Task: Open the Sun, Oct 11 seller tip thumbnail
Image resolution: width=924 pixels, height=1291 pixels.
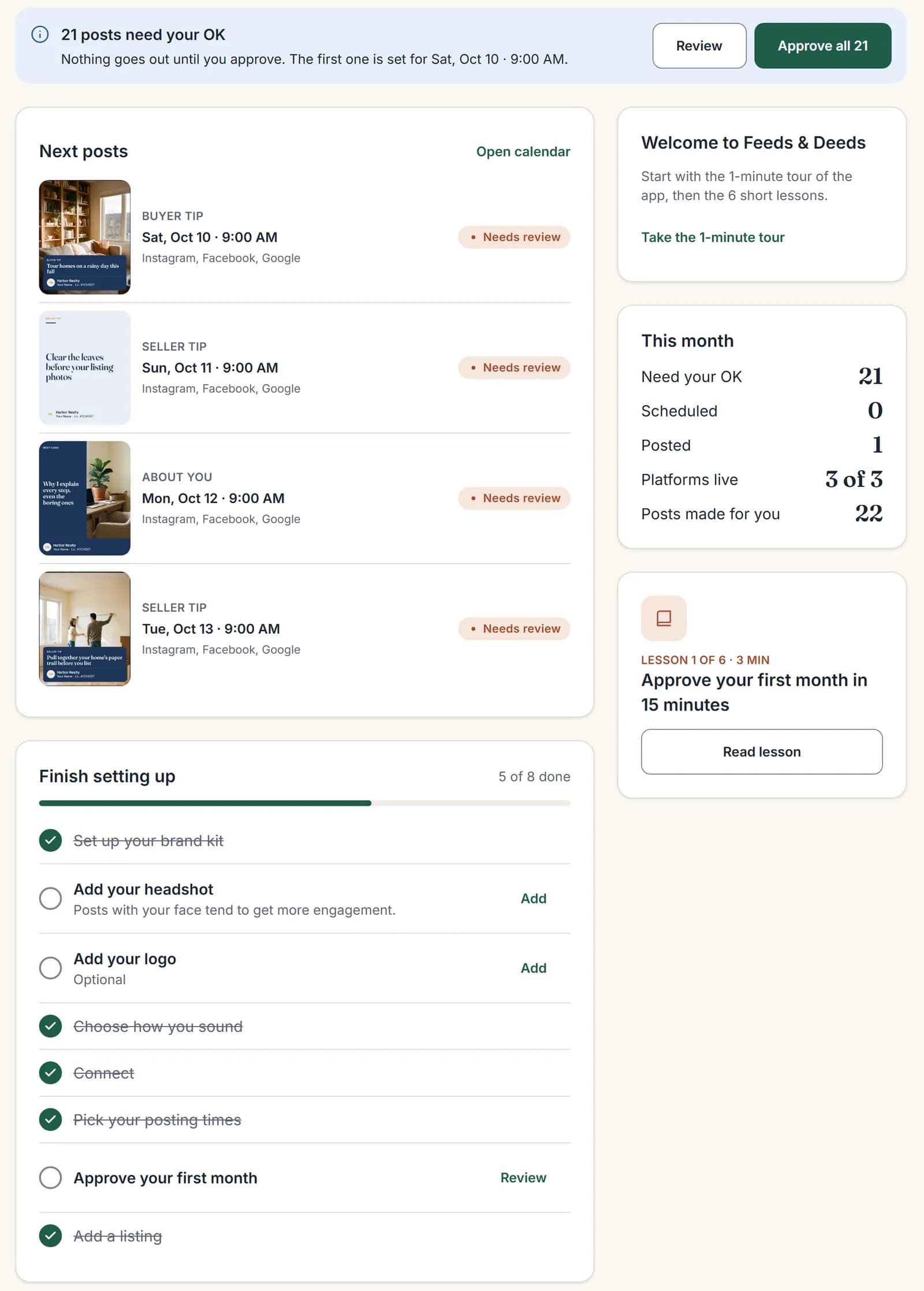Action: tap(85, 368)
